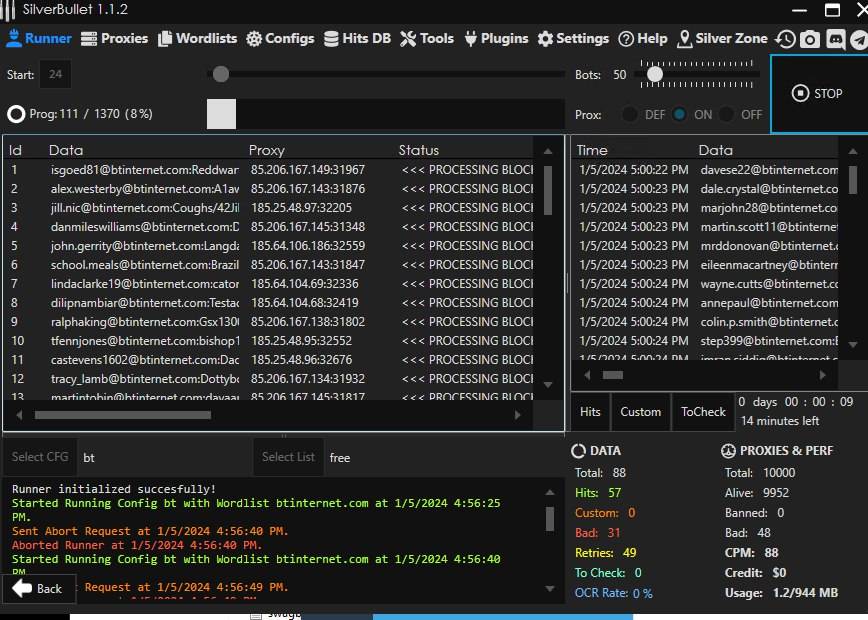Click the Select CFG selector

pyautogui.click(x=40, y=457)
